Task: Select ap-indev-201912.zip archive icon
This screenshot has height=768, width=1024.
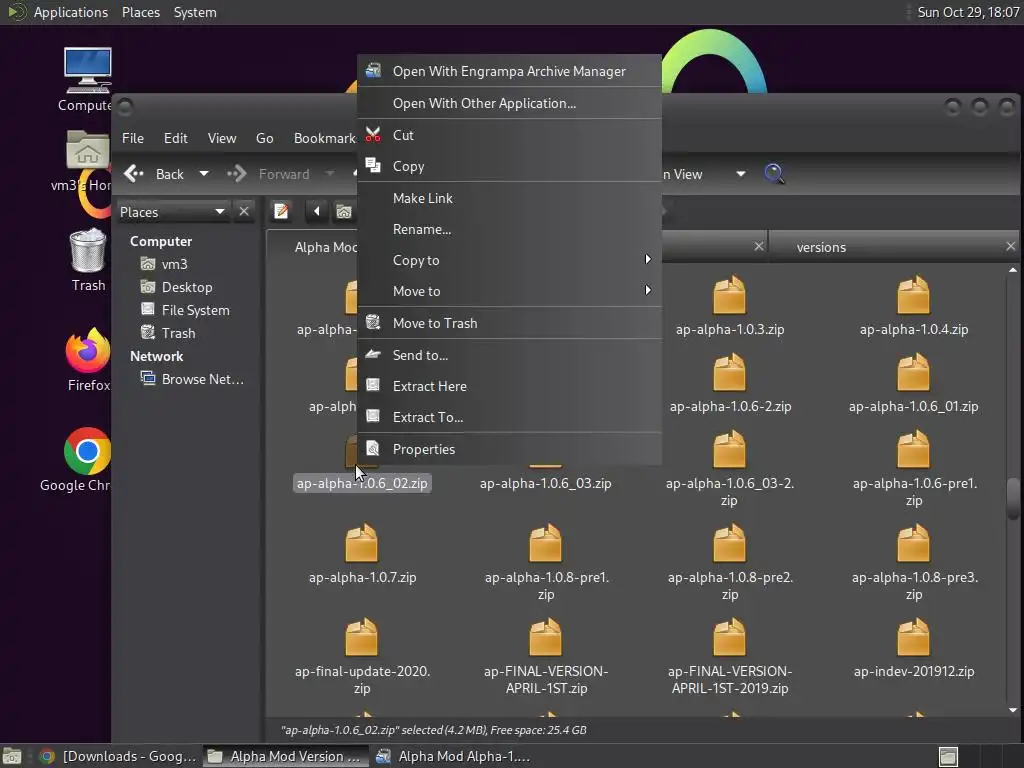Action: (x=914, y=637)
